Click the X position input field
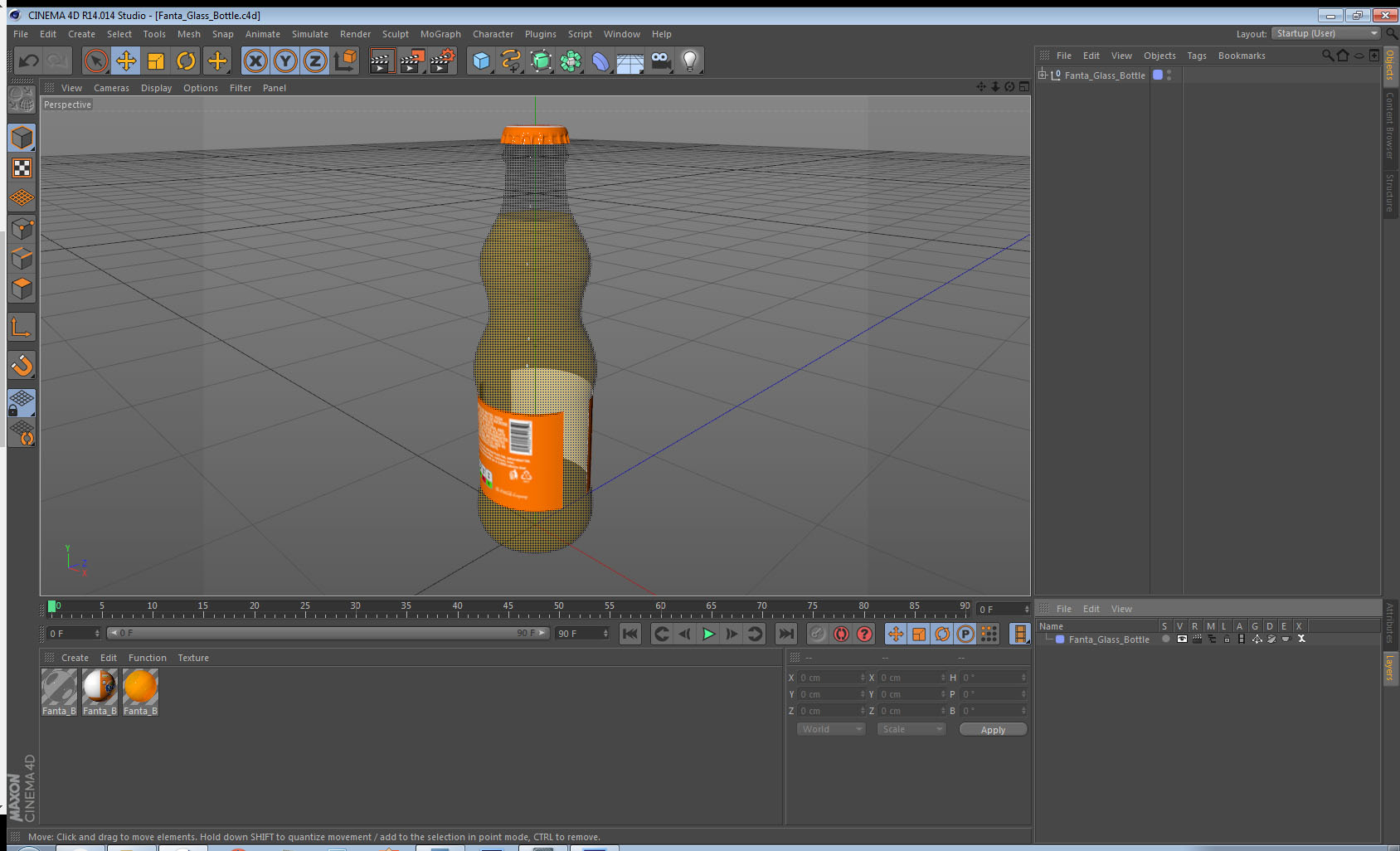 (831, 678)
